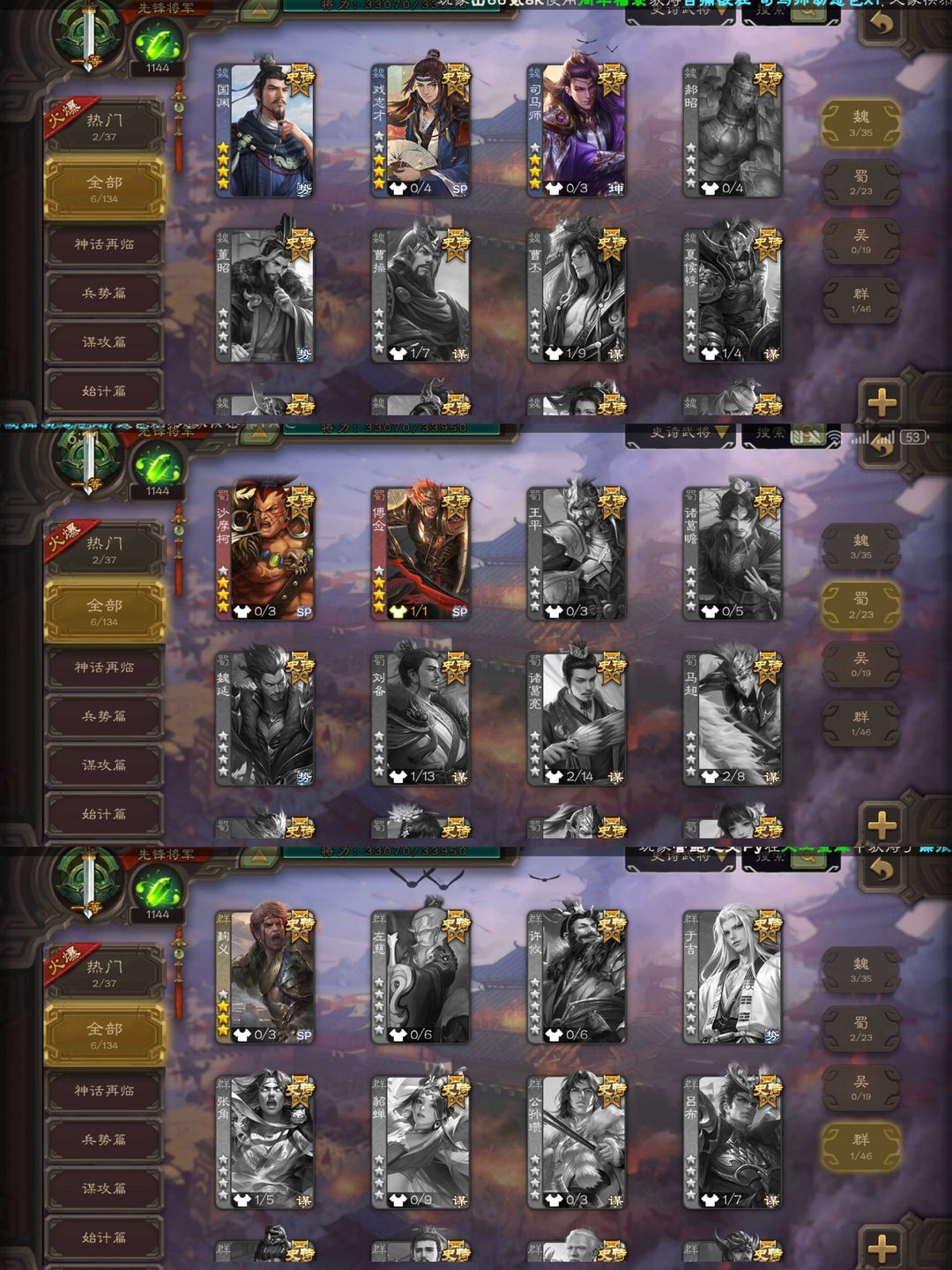952x1270 pixels.
Task: Tap the shirt skin icon on 傅佥 card
Action: [x=398, y=611]
